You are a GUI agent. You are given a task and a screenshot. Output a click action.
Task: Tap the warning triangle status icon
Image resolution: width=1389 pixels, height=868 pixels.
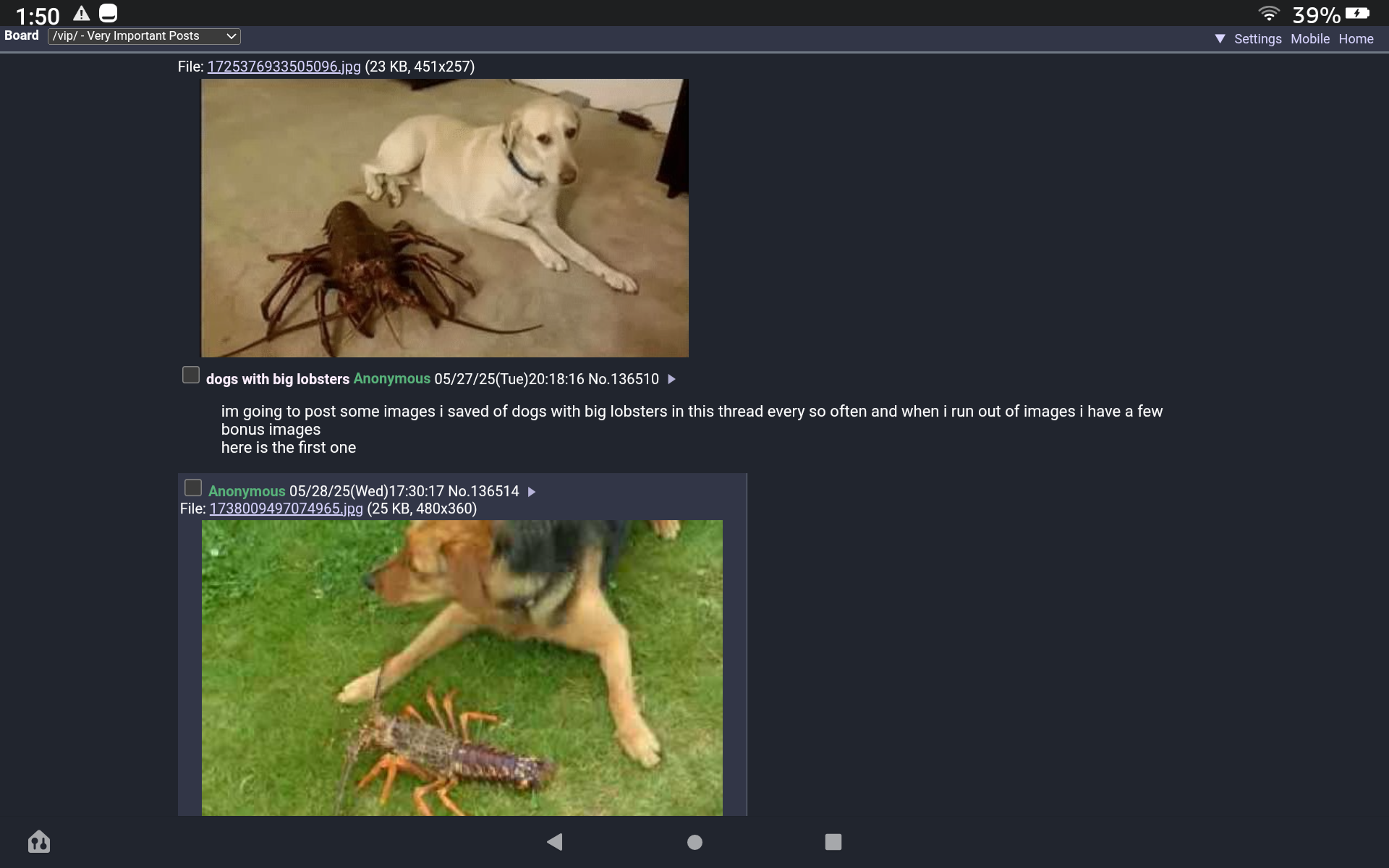[x=81, y=14]
